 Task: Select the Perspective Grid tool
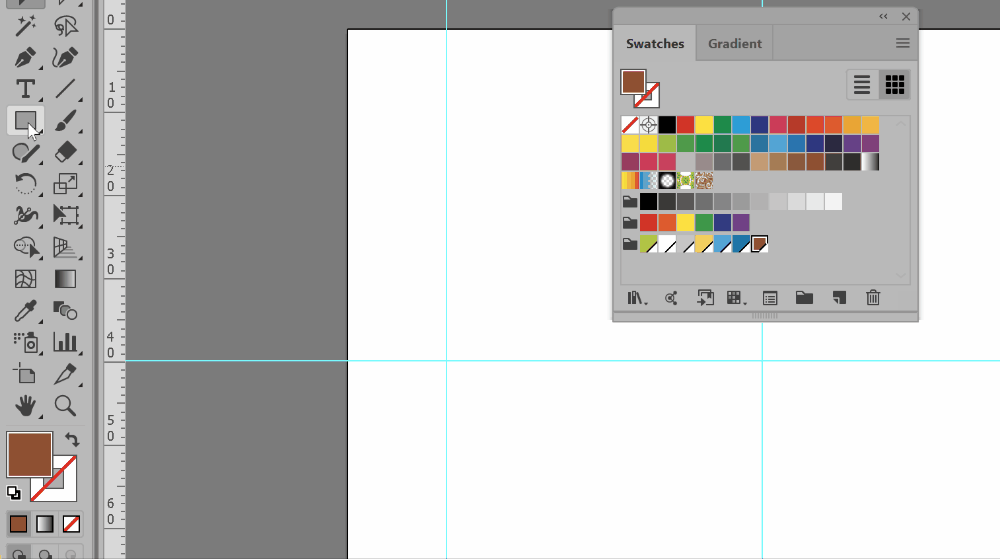click(x=65, y=247)
